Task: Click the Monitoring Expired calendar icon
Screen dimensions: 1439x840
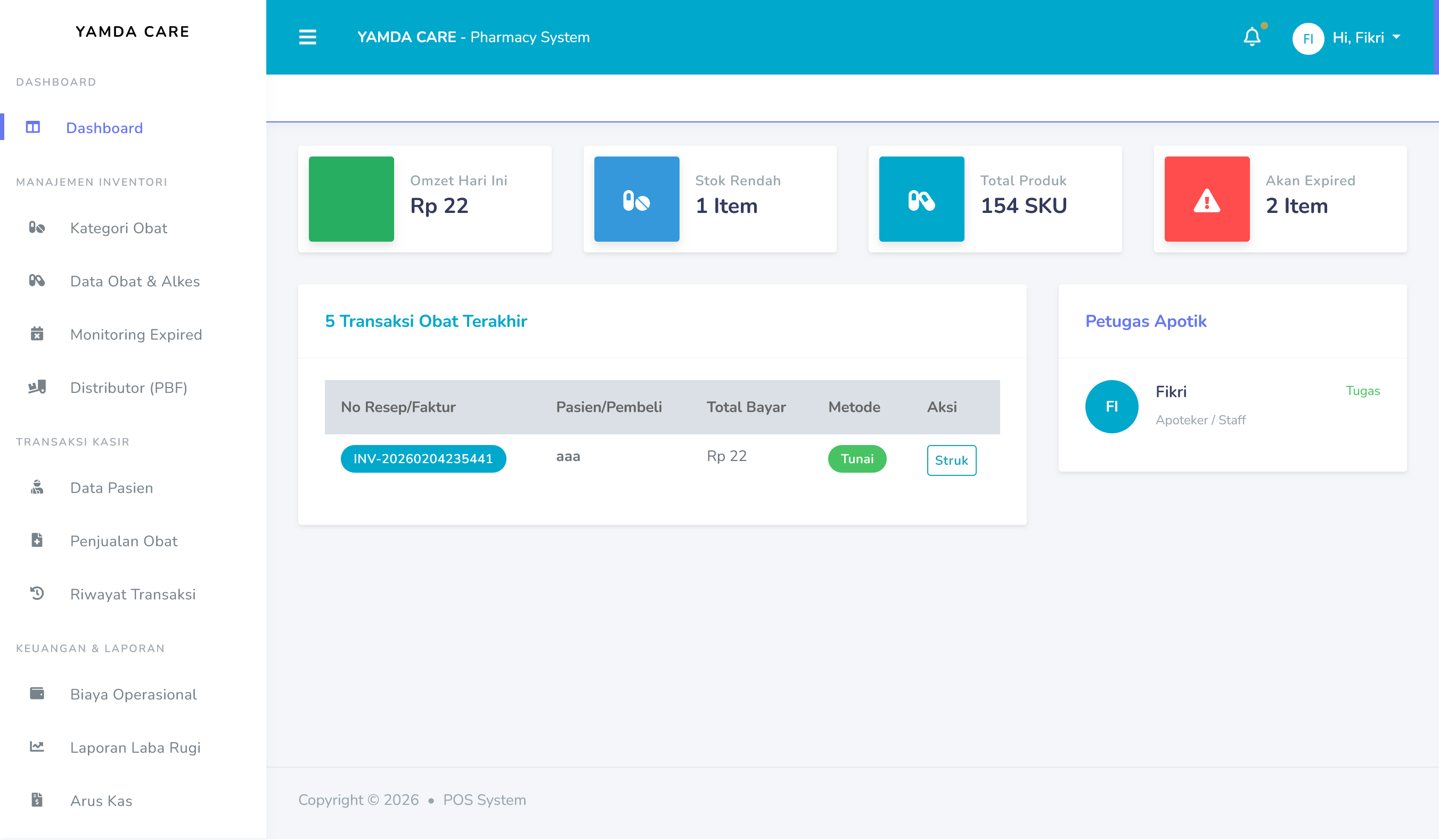Action: pos(37,334)
